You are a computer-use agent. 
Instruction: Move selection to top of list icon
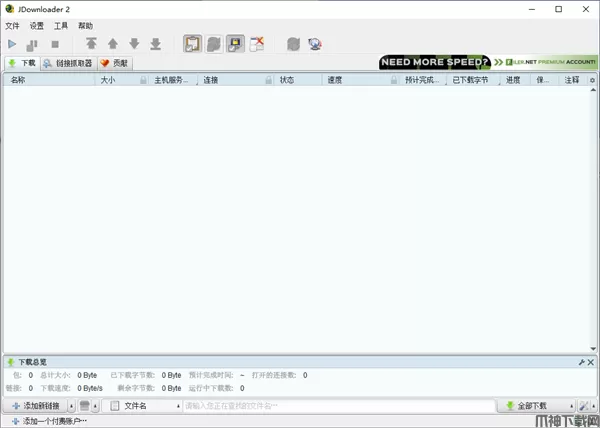[x=91, y=44]
